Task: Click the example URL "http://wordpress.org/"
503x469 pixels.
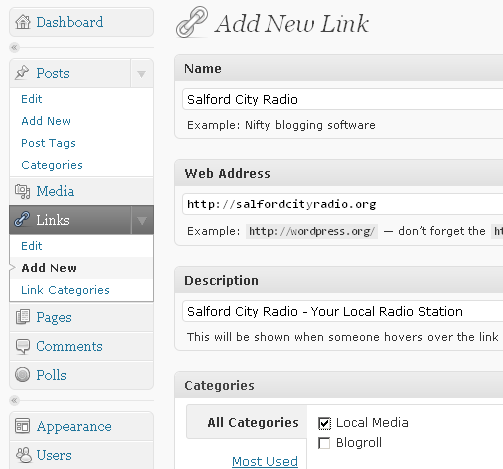Action: (312, 231)
